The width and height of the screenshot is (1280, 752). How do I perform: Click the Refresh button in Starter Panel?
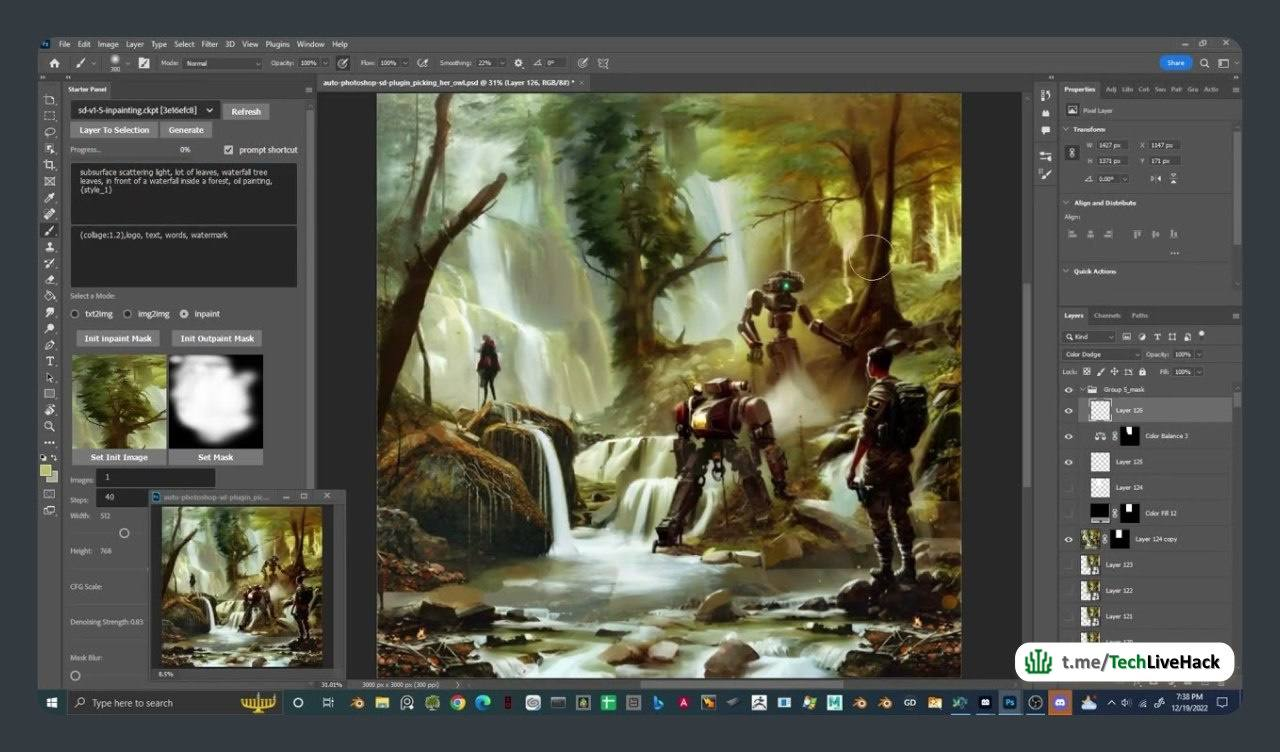pyautogui.click(x=246, y=111)
